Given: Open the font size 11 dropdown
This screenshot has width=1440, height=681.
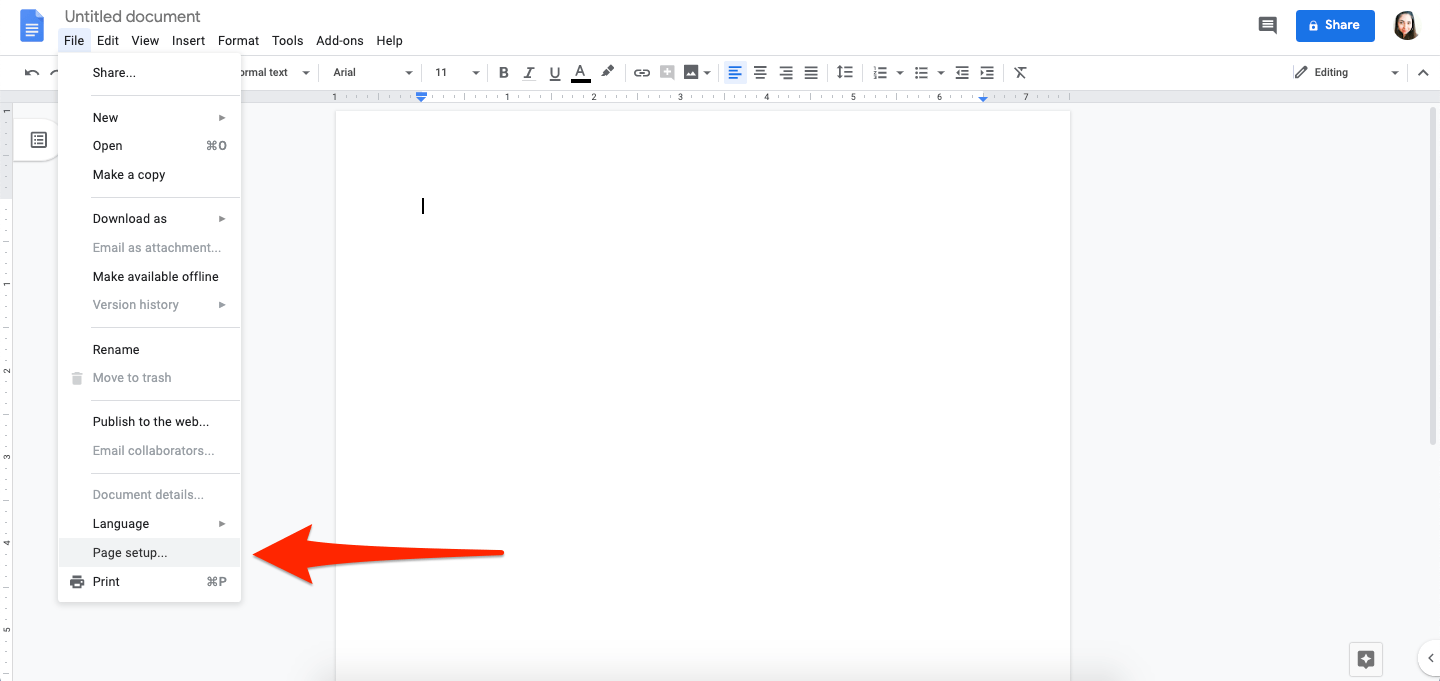Looking at the screenshot, I should coord(457,73).
